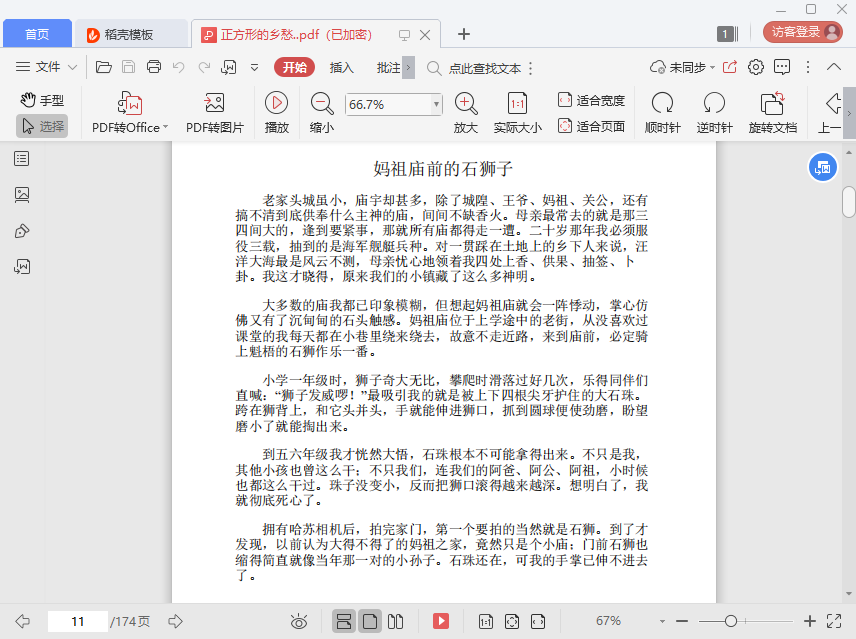
Task: Close the 正方形的乡愁..pdf tab
Action: tap(425, 35)
